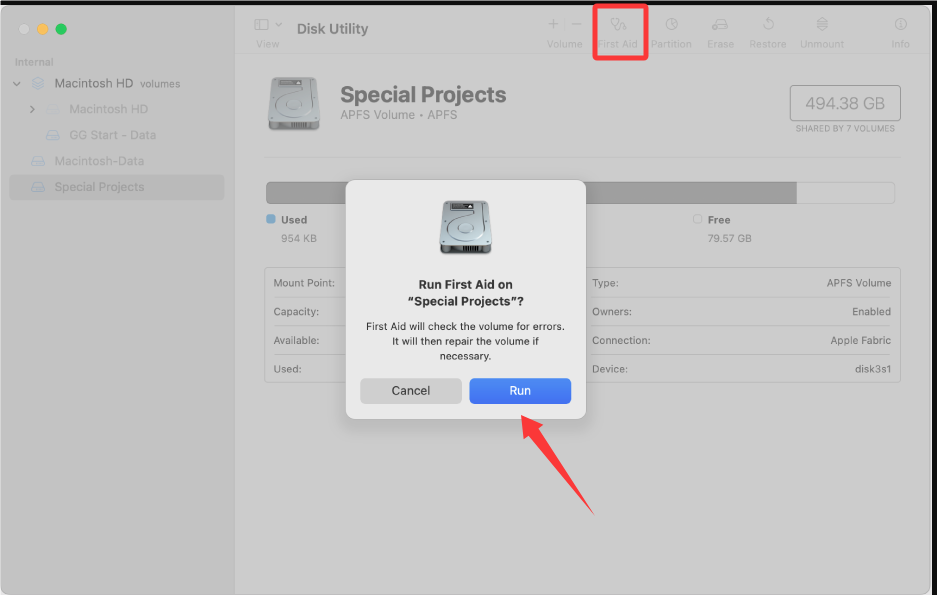Click the 'Internal' sidebar heading
Image resolution: width=937 pixels, height=595 pixels.
pos(34,62)
